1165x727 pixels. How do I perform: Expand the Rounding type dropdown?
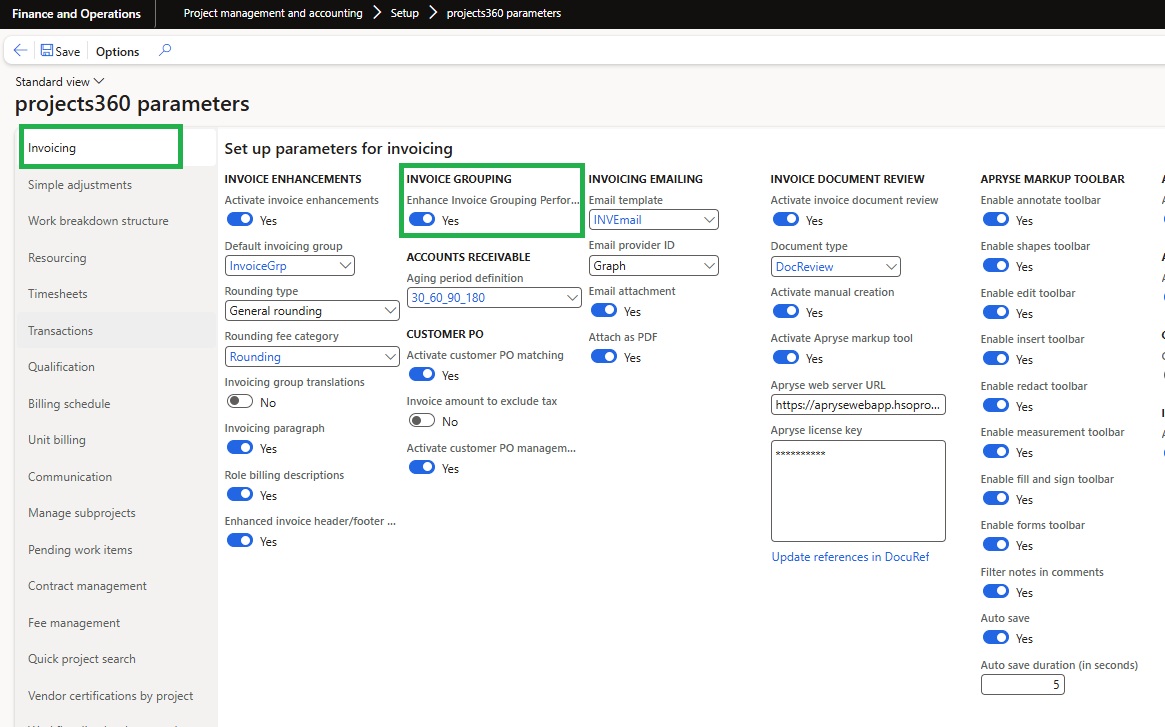click(x=391, y=311)
